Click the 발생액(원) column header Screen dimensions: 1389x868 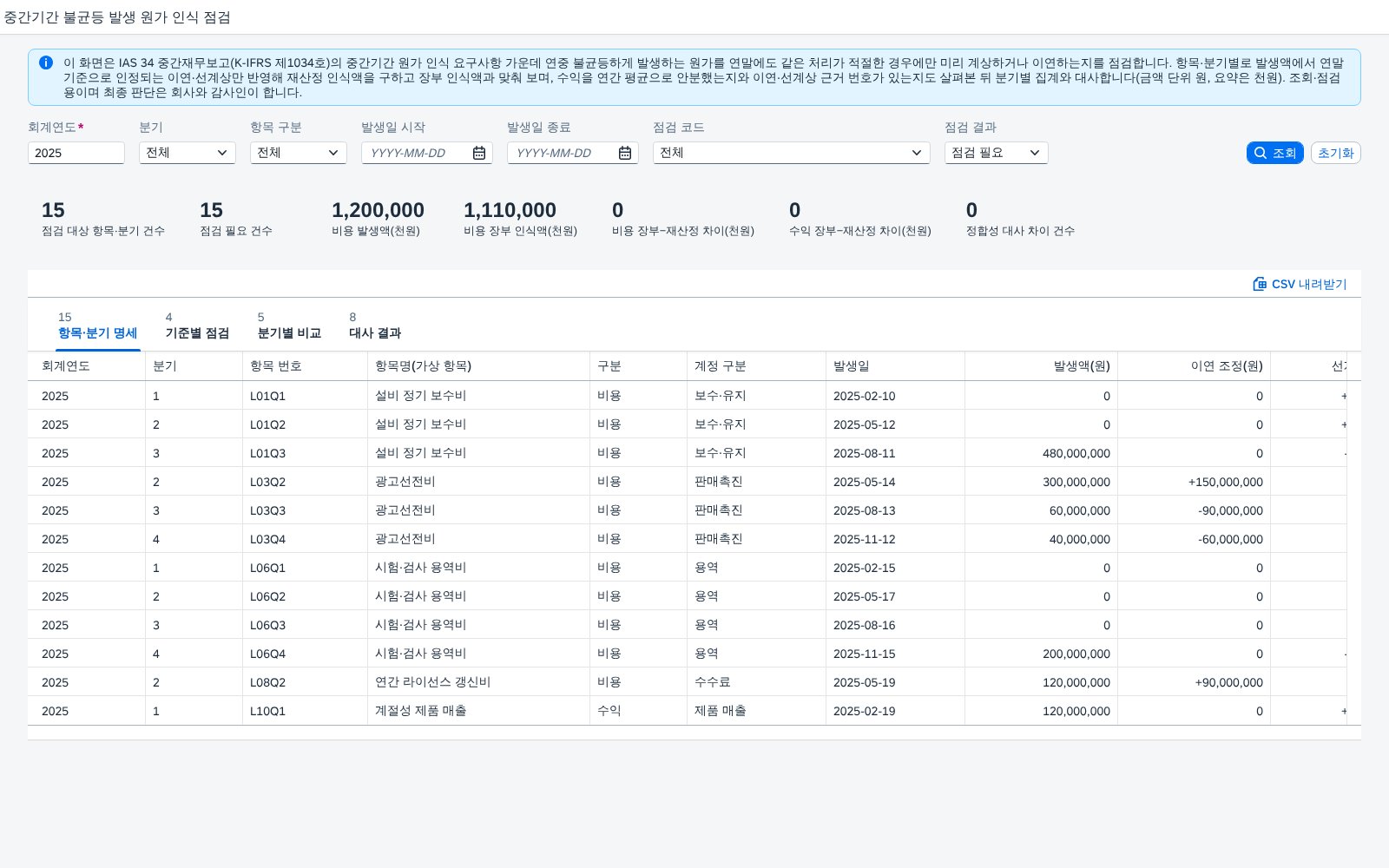[1042, 366]
